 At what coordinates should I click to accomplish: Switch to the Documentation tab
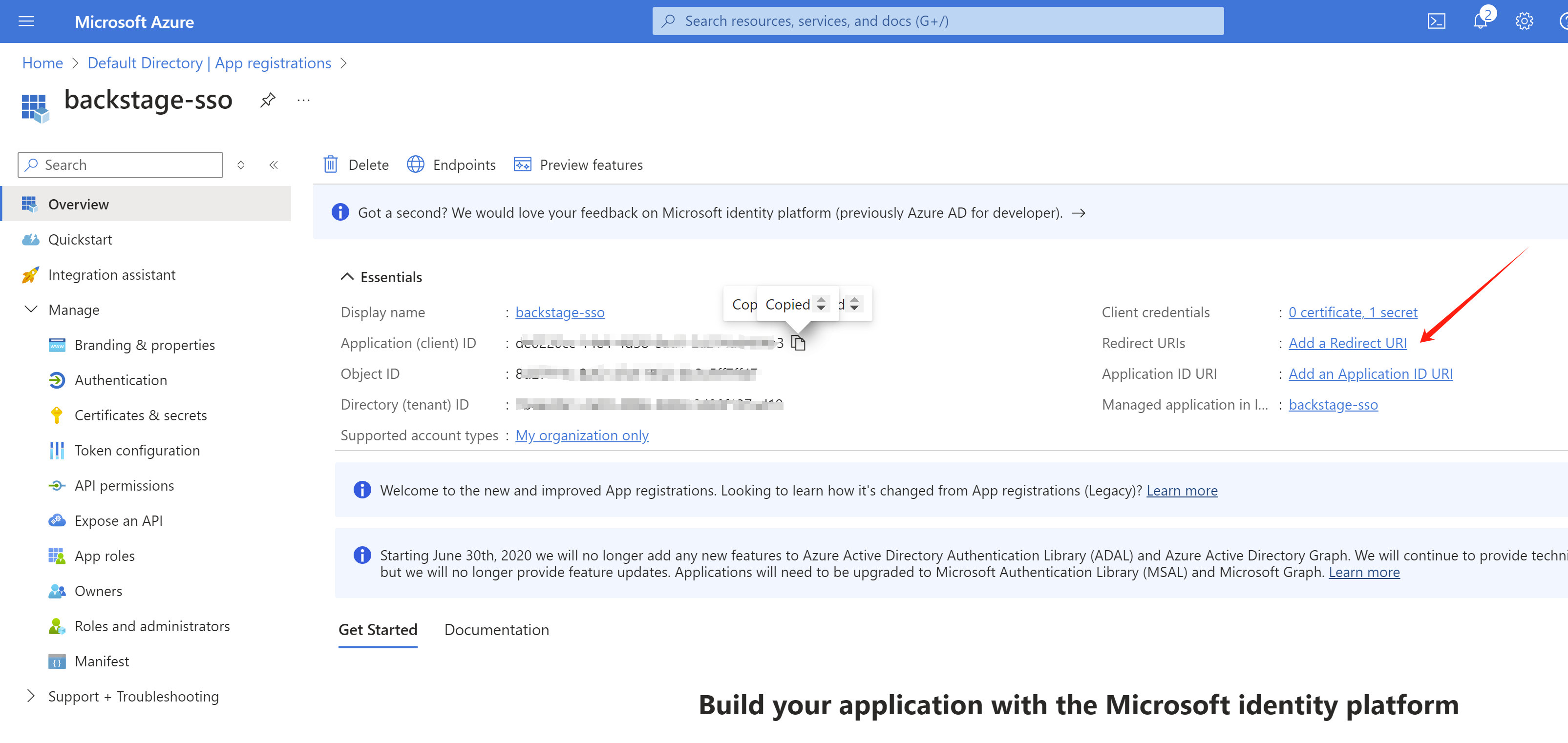click(x=496, y=630)
